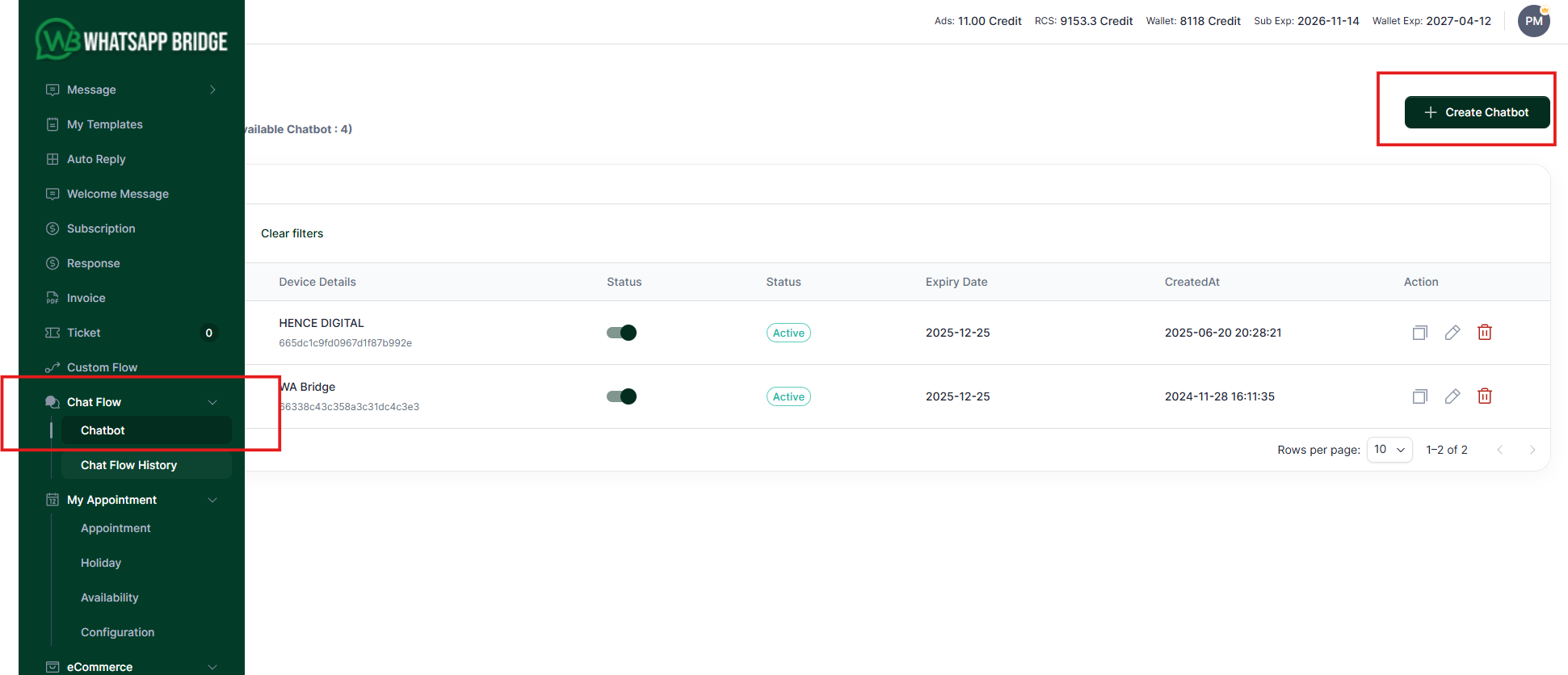Viewport: 1568px width, 675px height.
Task: Click the trash icon for WA Bridge
Action: coord(1484,396)
